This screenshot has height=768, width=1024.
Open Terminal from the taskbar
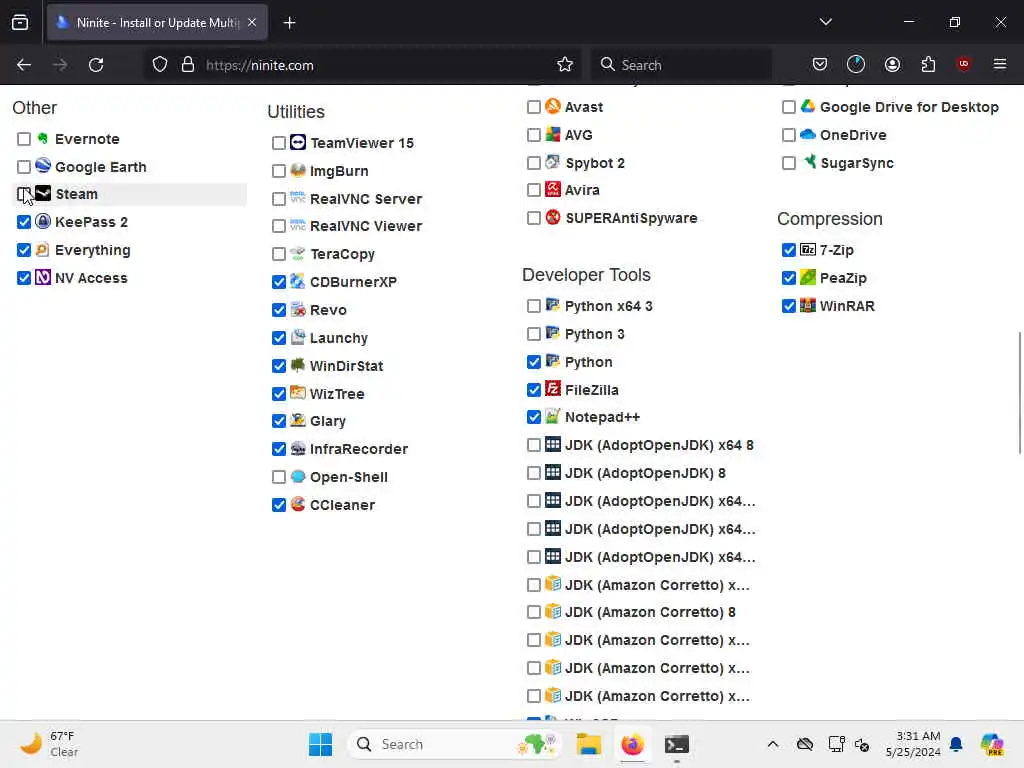(677, 744)
